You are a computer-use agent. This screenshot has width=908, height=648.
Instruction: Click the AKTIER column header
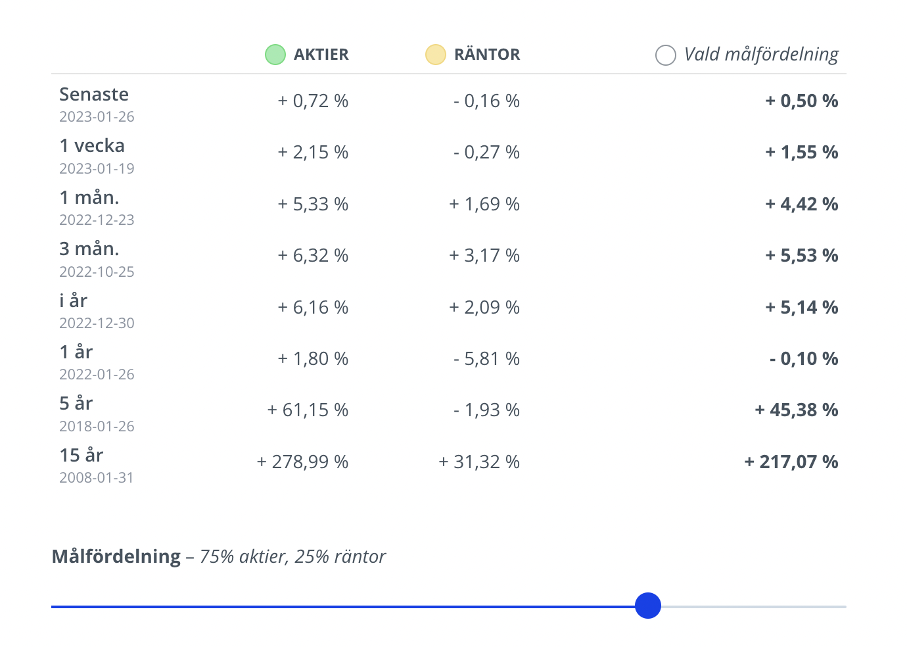click(x=321, y=55)
